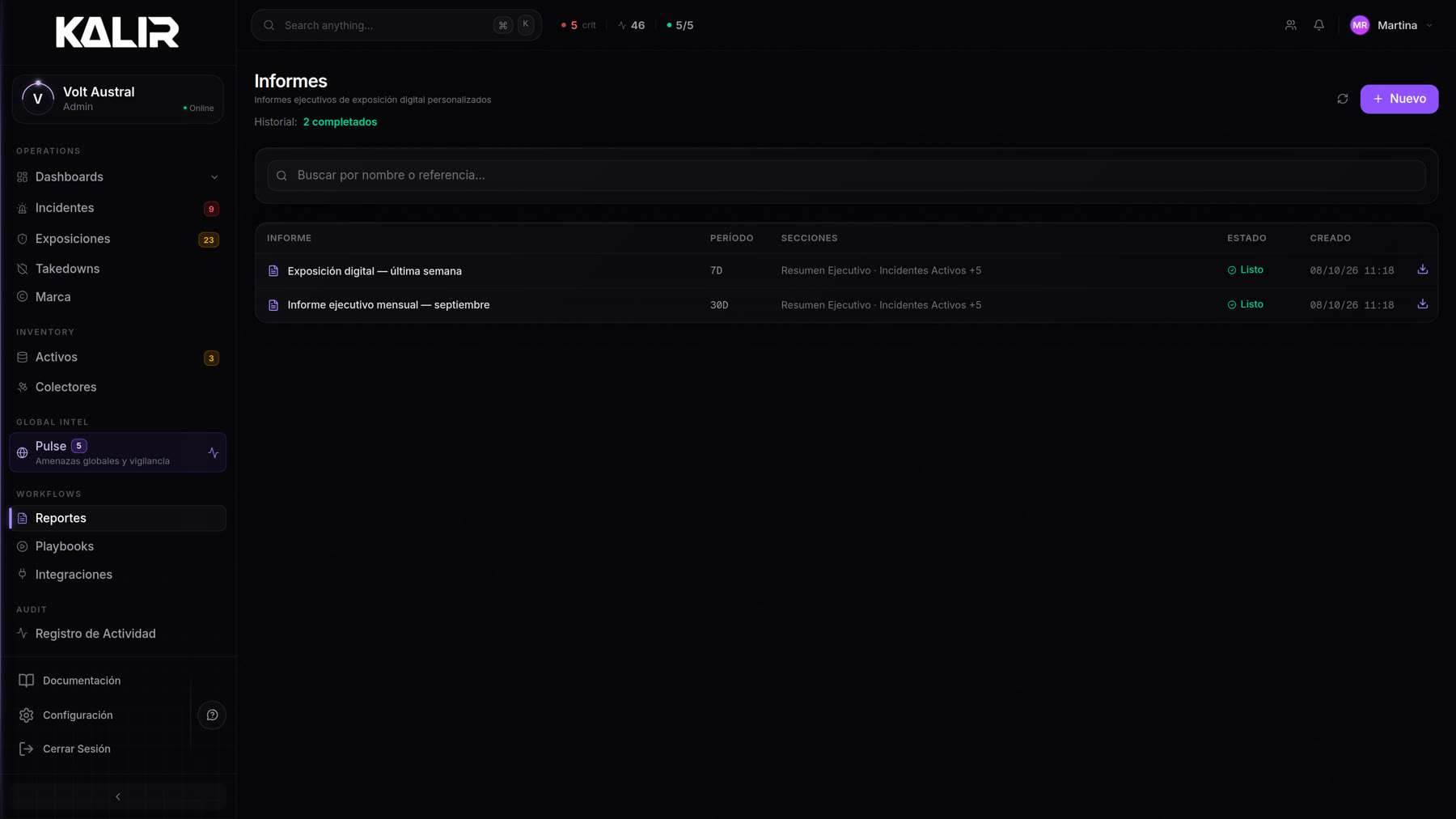
Task: Click the Incidentes badge showing 9
Action: pyautogui.click(x=211, y=209)
